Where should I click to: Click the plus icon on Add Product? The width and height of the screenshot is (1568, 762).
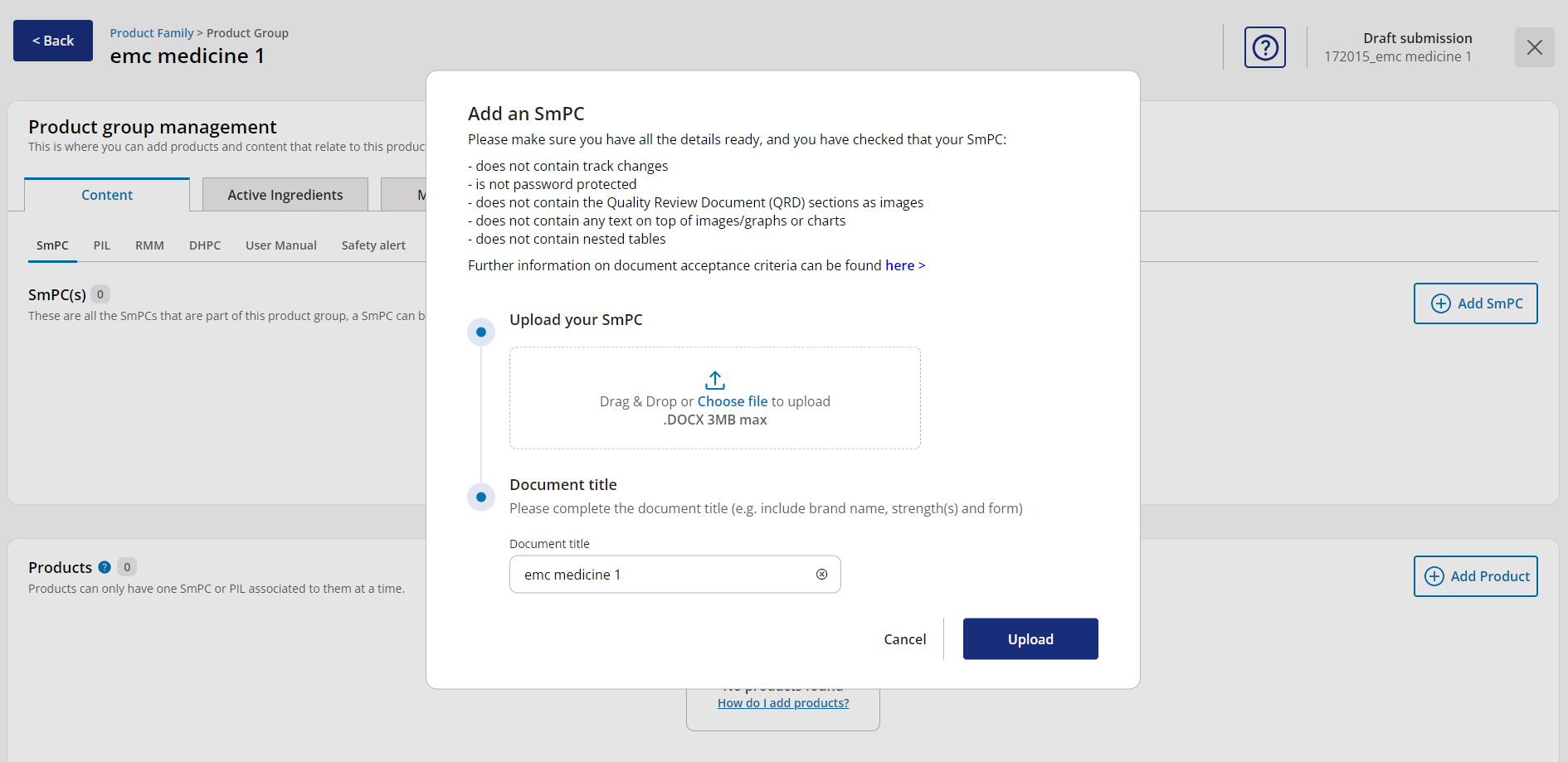click(x=1434, y=576)
